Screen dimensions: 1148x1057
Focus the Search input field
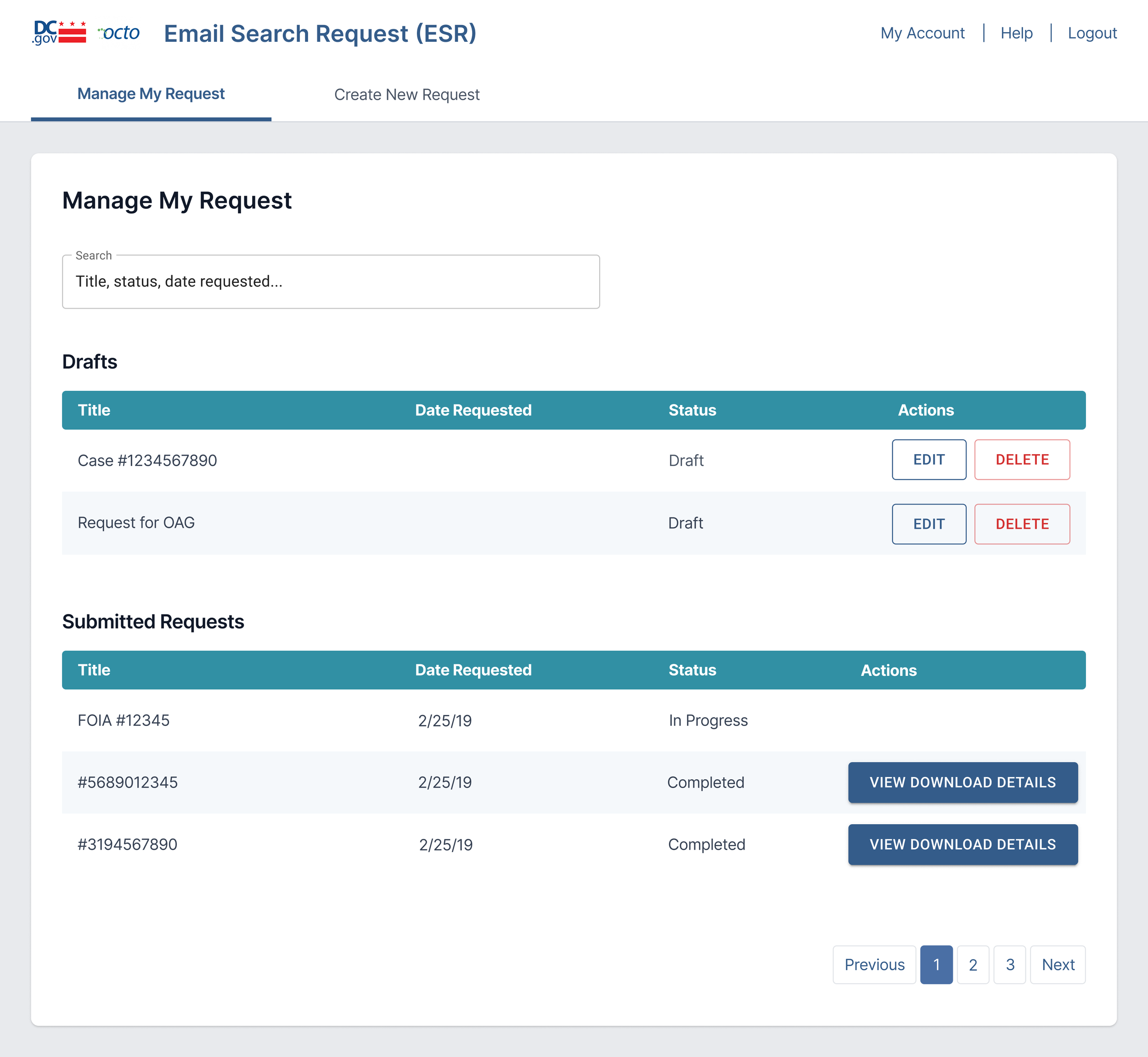pyautogui.click(x=331, y=282)
